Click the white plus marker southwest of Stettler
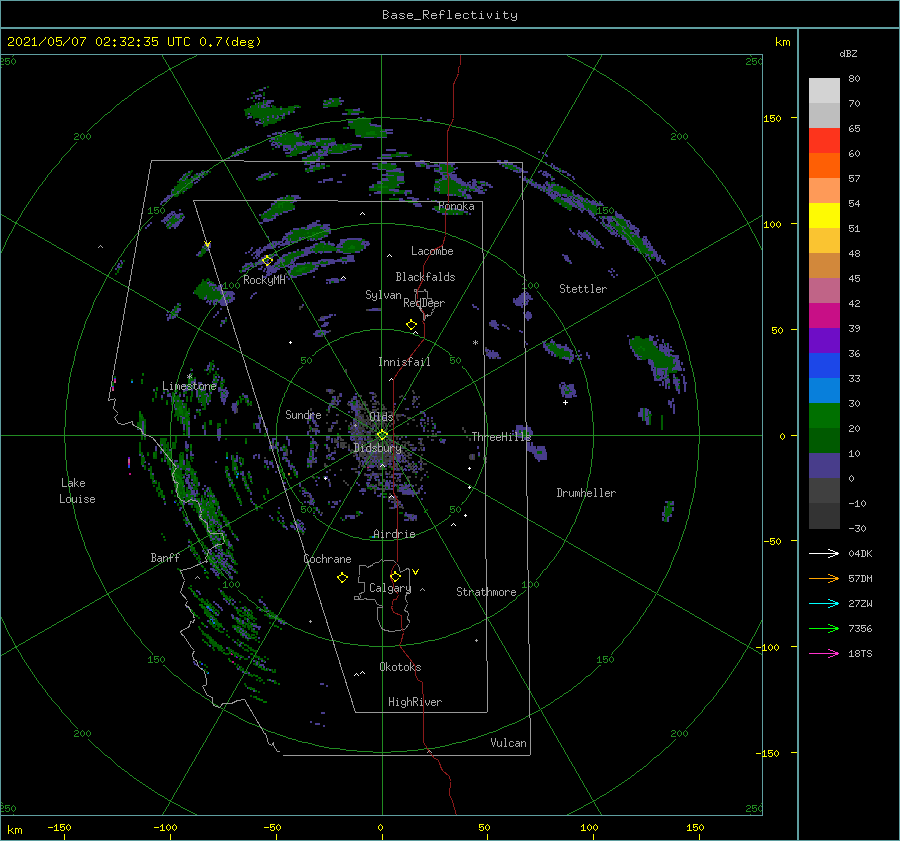The height and width of the screenshot is (841, 900). (565, 402)
